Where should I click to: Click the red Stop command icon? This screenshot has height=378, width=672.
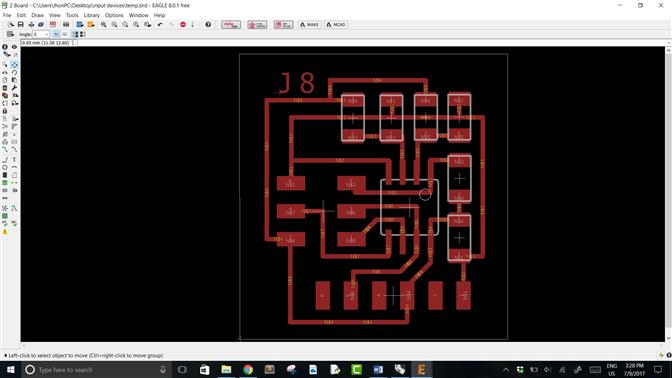tap(183, 24)
